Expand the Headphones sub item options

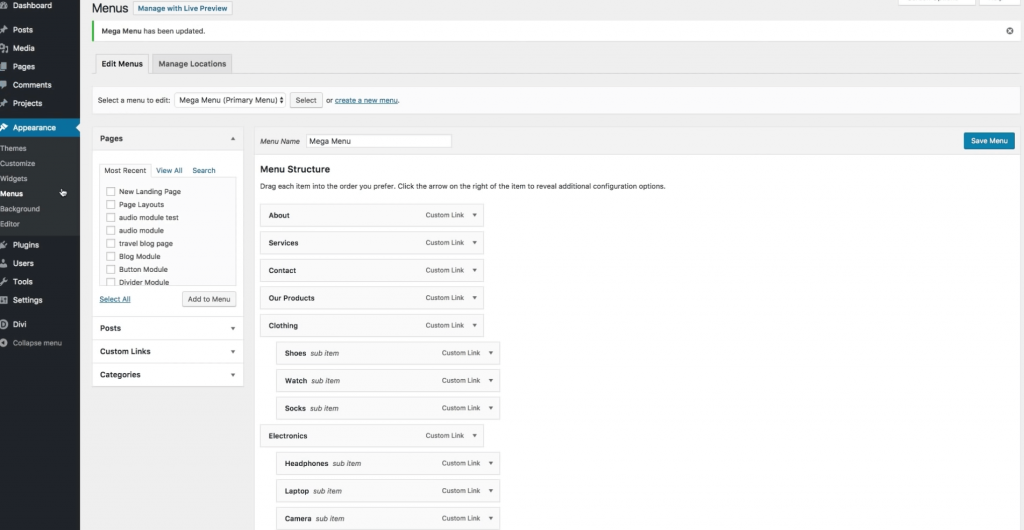(490, 463)
